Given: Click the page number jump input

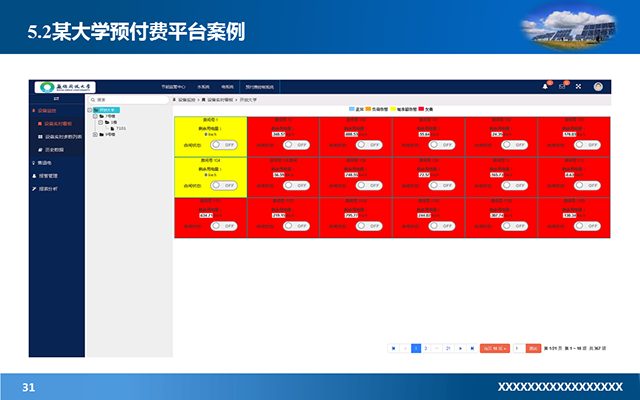Looking at the screenshot, I should (519, 348).
